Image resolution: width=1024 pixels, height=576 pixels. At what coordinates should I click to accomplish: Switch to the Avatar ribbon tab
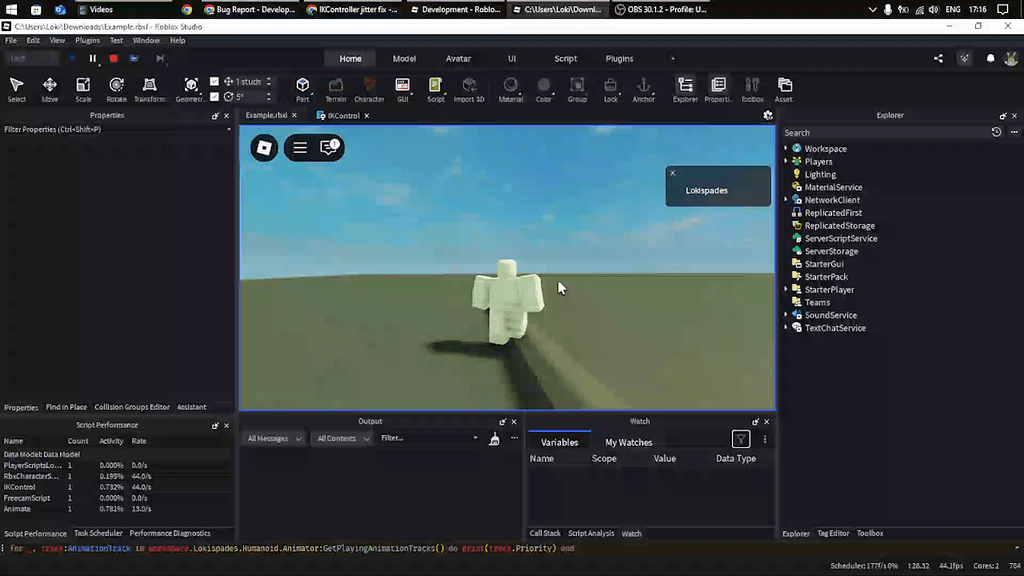458,59
